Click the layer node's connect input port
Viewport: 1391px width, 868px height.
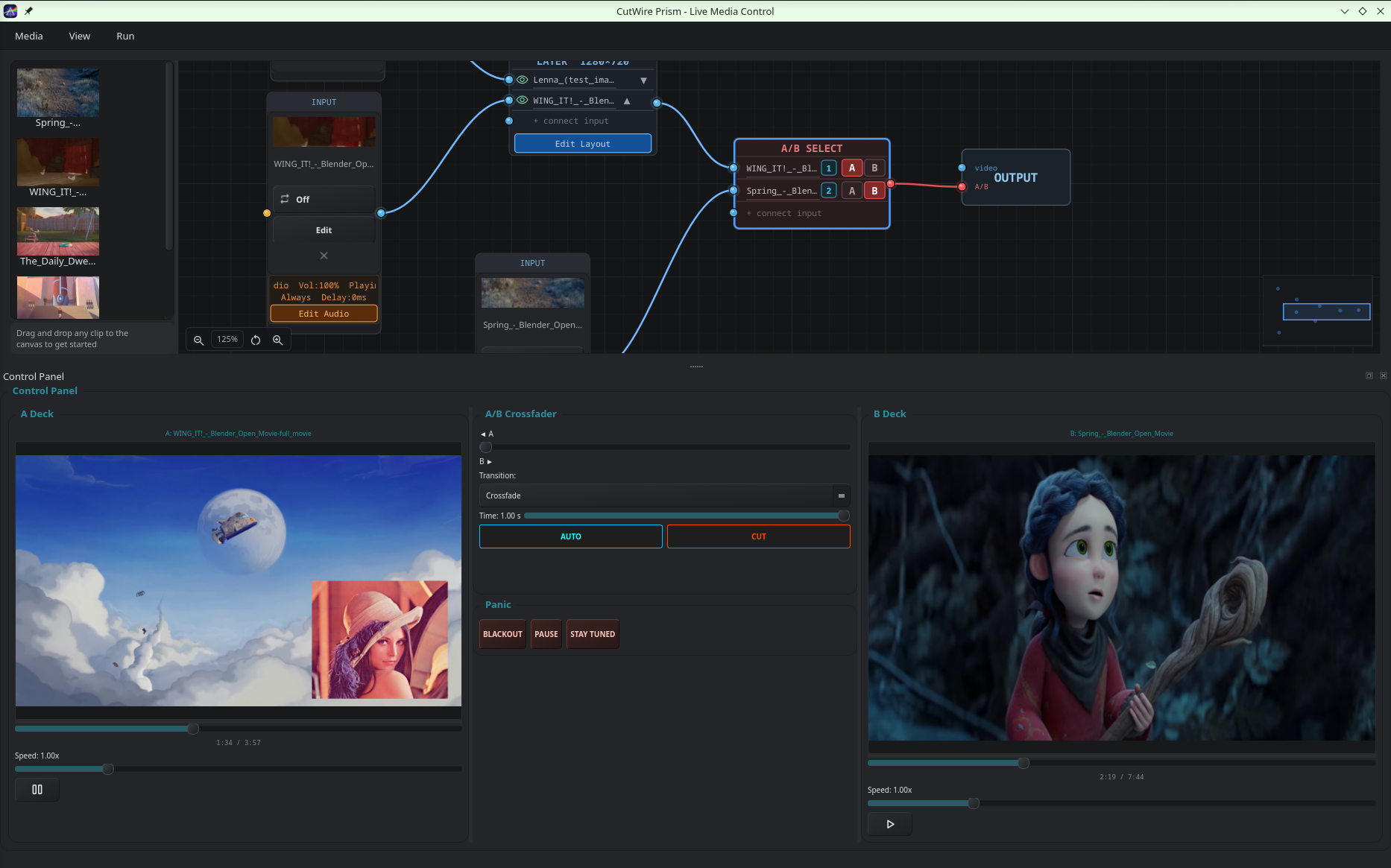click(509, 121)
